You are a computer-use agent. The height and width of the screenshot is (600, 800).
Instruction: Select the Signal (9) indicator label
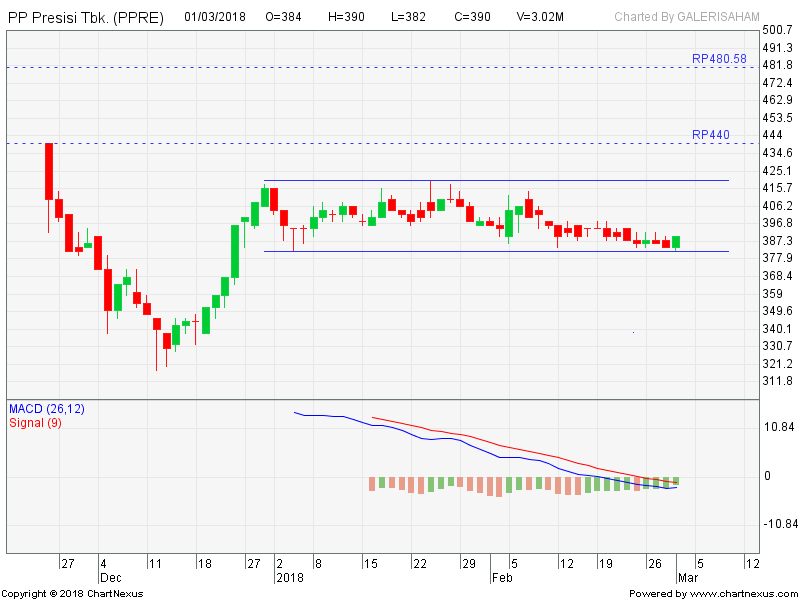(37, 422)
